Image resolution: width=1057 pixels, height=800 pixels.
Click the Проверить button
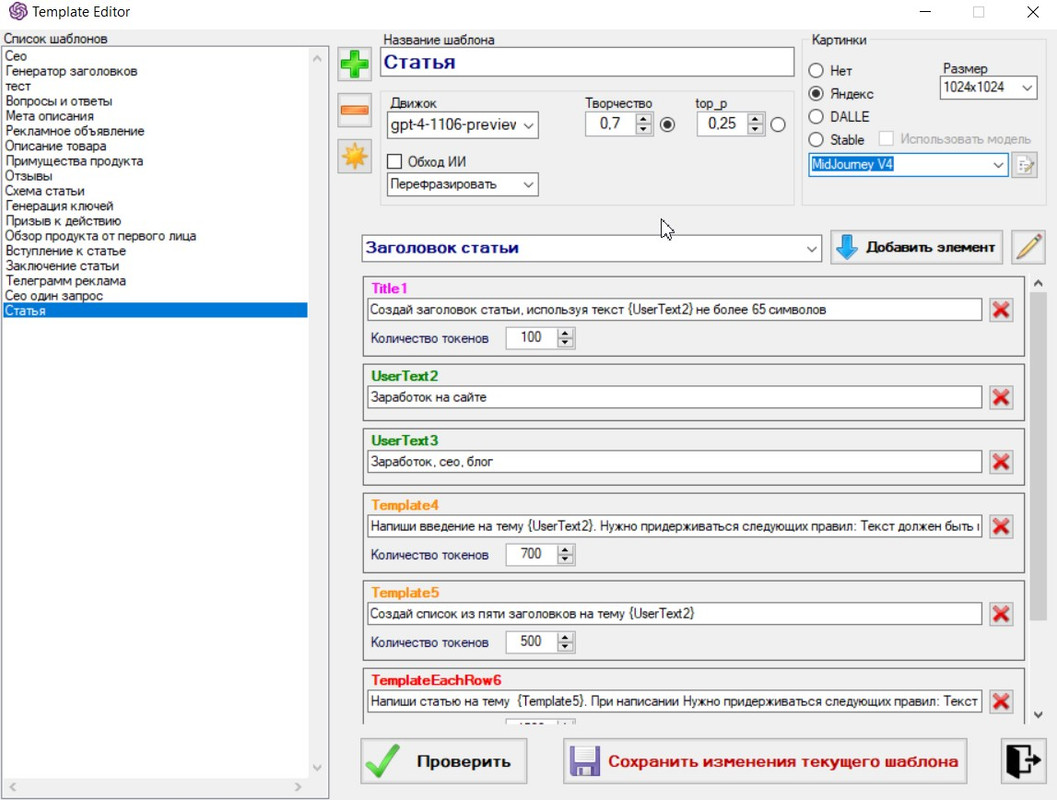tap(443, 761)
